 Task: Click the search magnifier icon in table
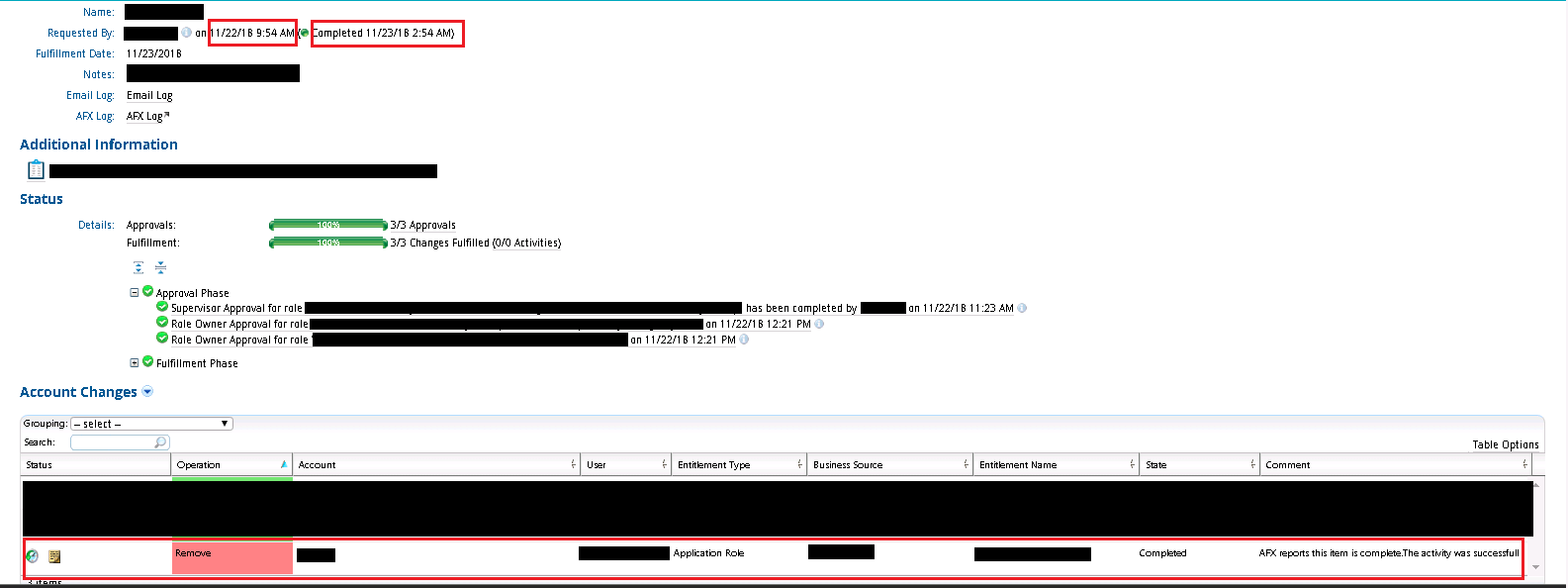160,442
